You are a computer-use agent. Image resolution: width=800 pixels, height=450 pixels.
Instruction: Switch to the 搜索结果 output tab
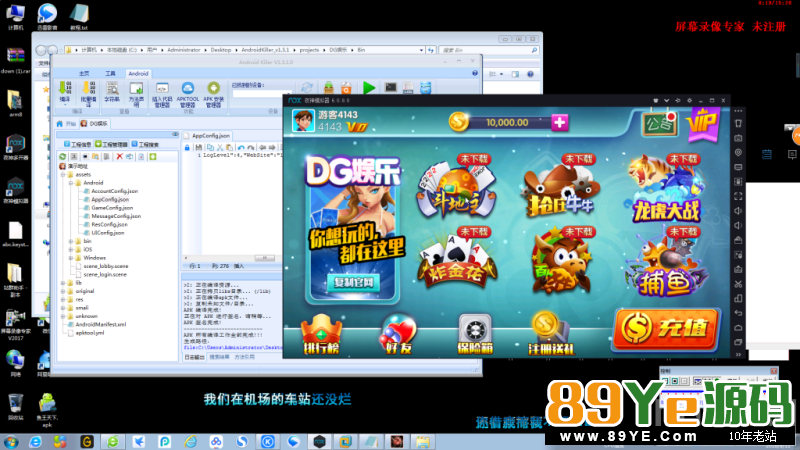pyautogui.click(x=219, y=357)
